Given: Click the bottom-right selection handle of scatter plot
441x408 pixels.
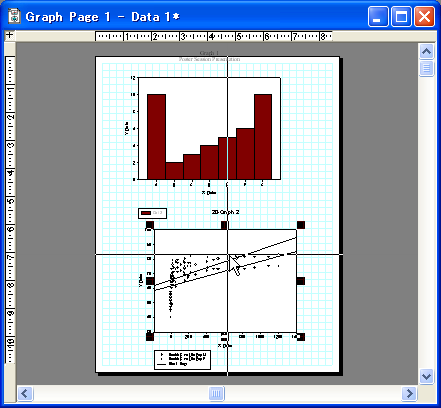Looking at the screenshot, I should click(301, 337).
